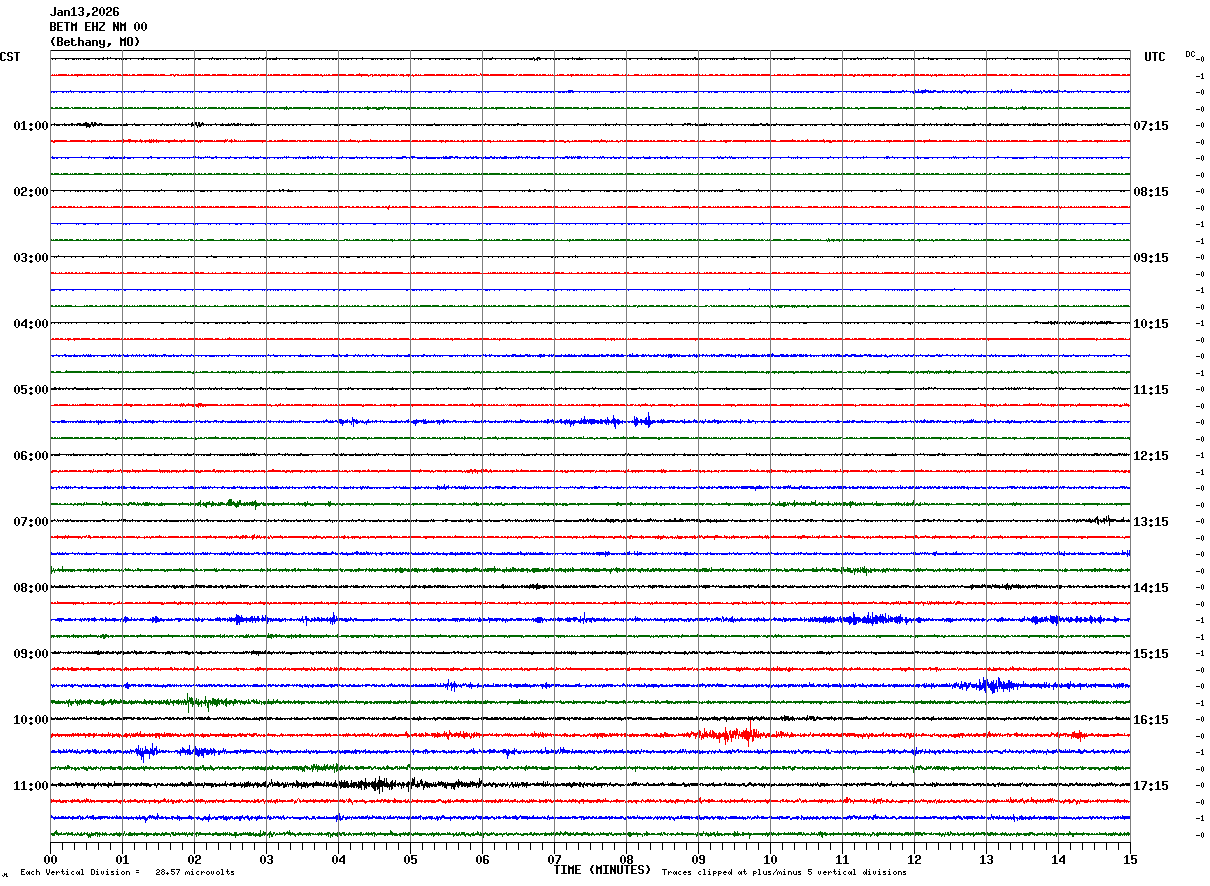Click the 13:15 UTC row label
The image size is (1210, 886).
[1151, 522]
